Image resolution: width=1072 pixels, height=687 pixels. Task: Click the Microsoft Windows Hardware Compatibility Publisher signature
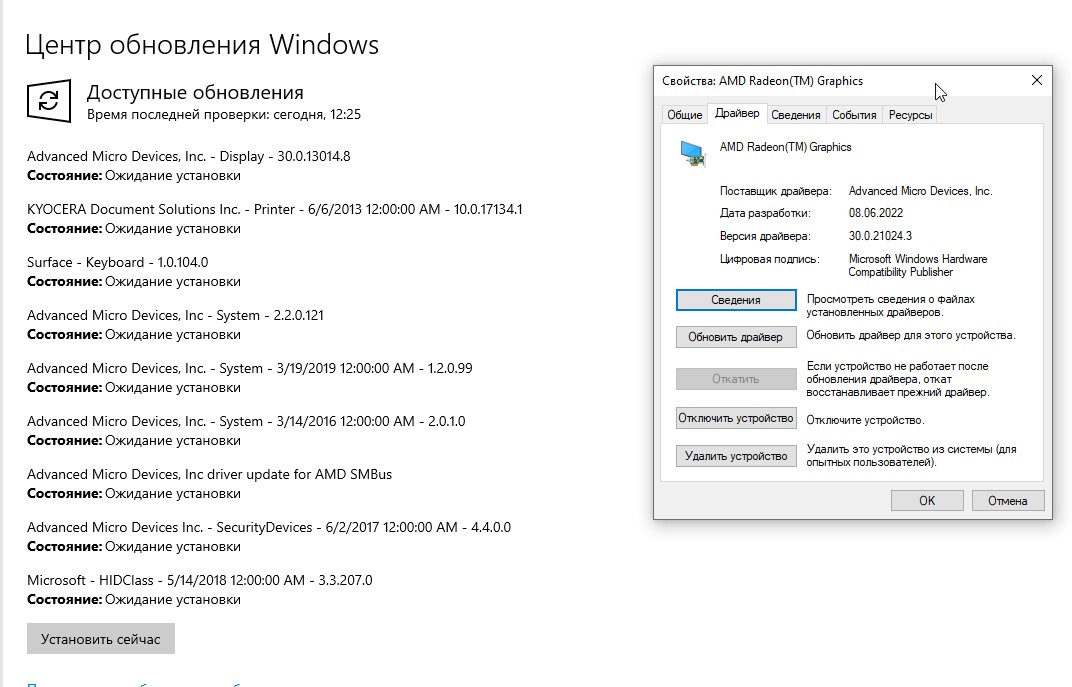coord(917,265)
